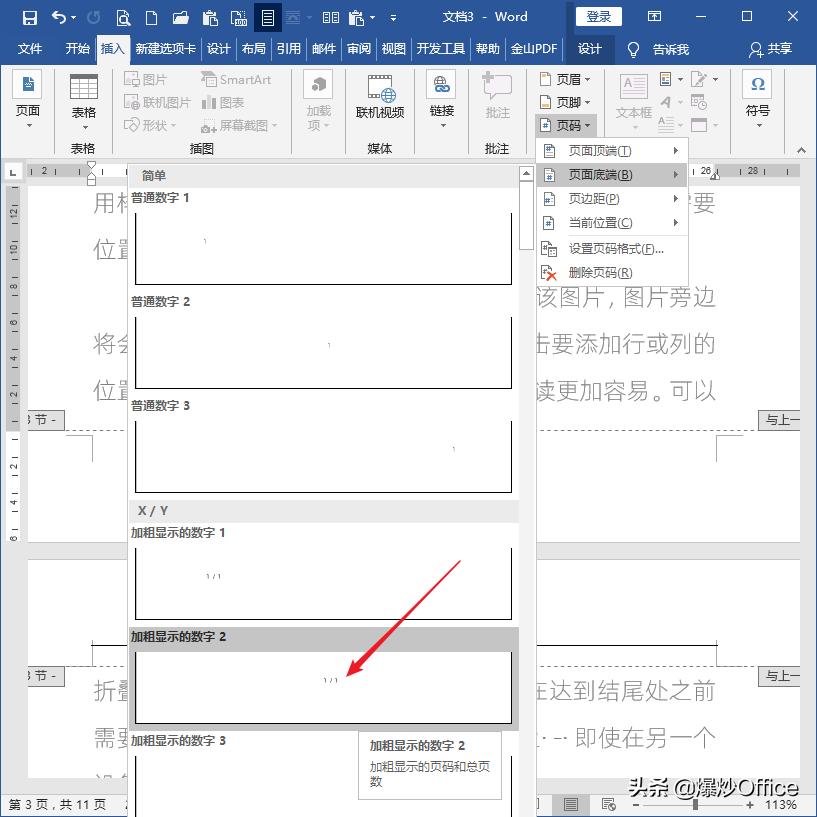Select 删除页码 to remove page numbers

(x=598, y=273)
